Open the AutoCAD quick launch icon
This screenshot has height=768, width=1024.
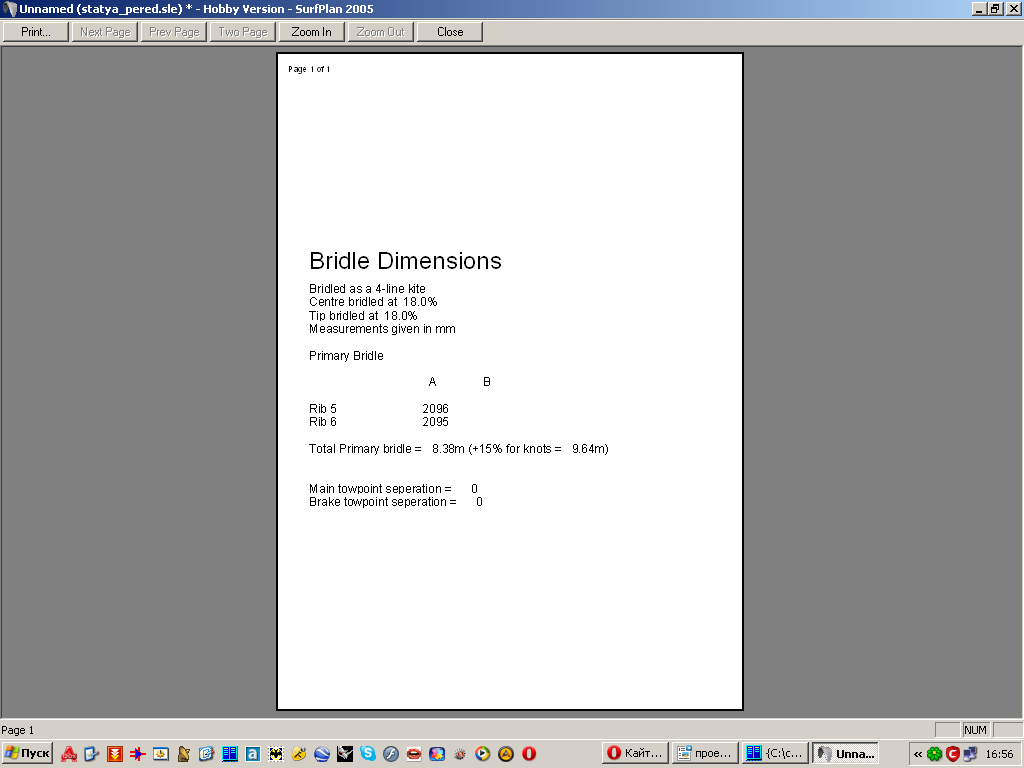(x=69, y=754)
